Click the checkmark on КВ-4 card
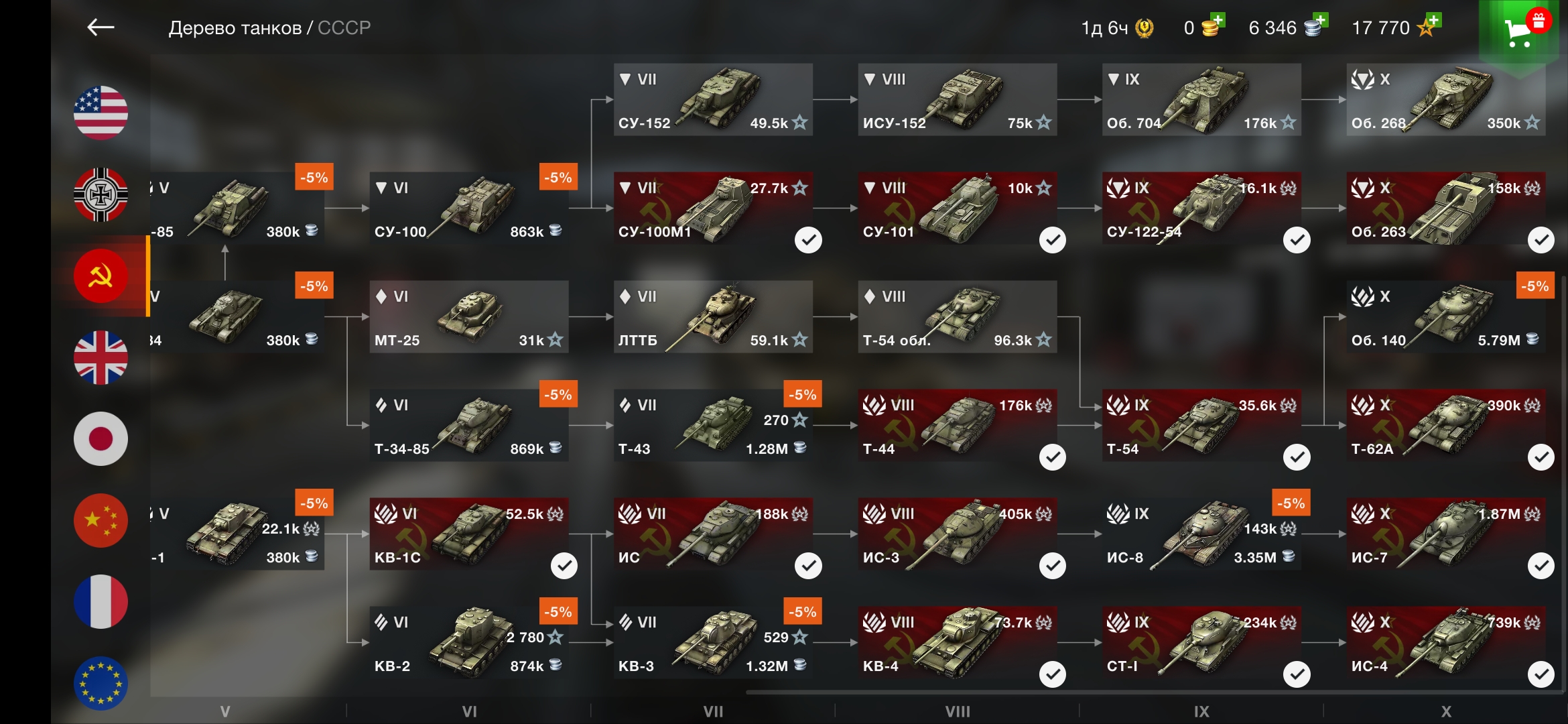Screen dimensions: 1568x724 [1052, 674]
